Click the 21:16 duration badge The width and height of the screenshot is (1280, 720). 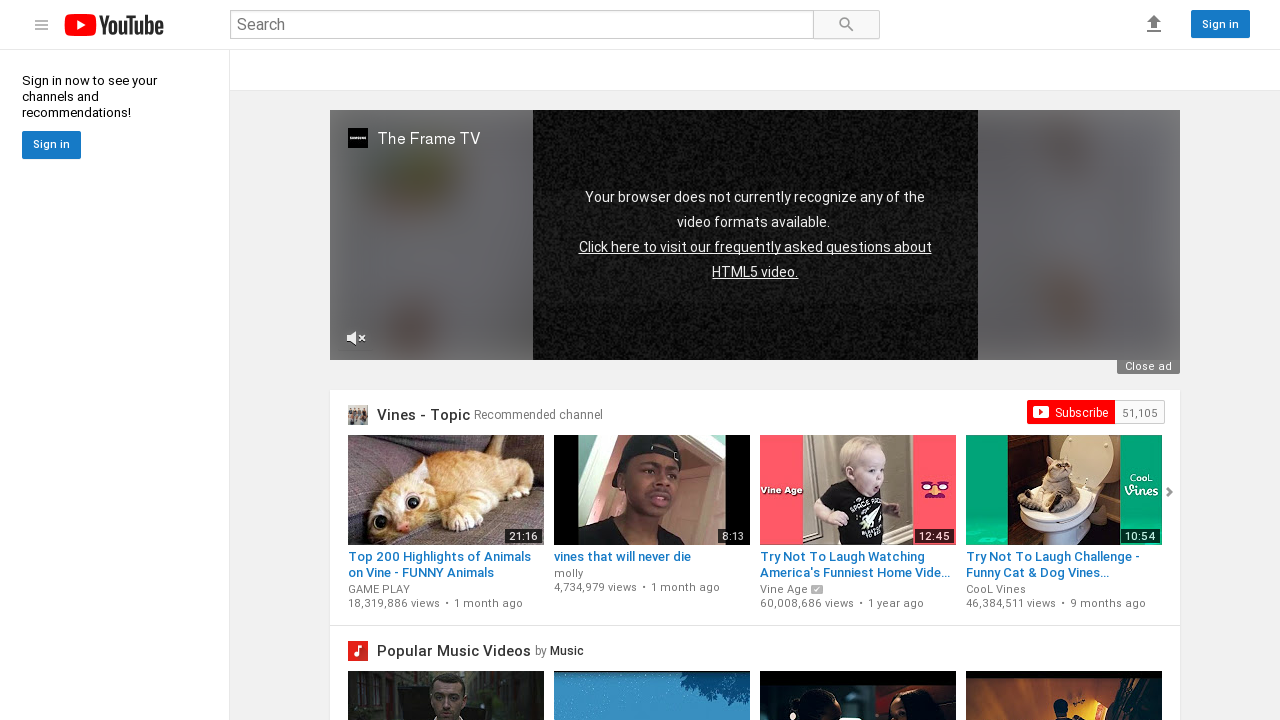(x=524, y=536)
